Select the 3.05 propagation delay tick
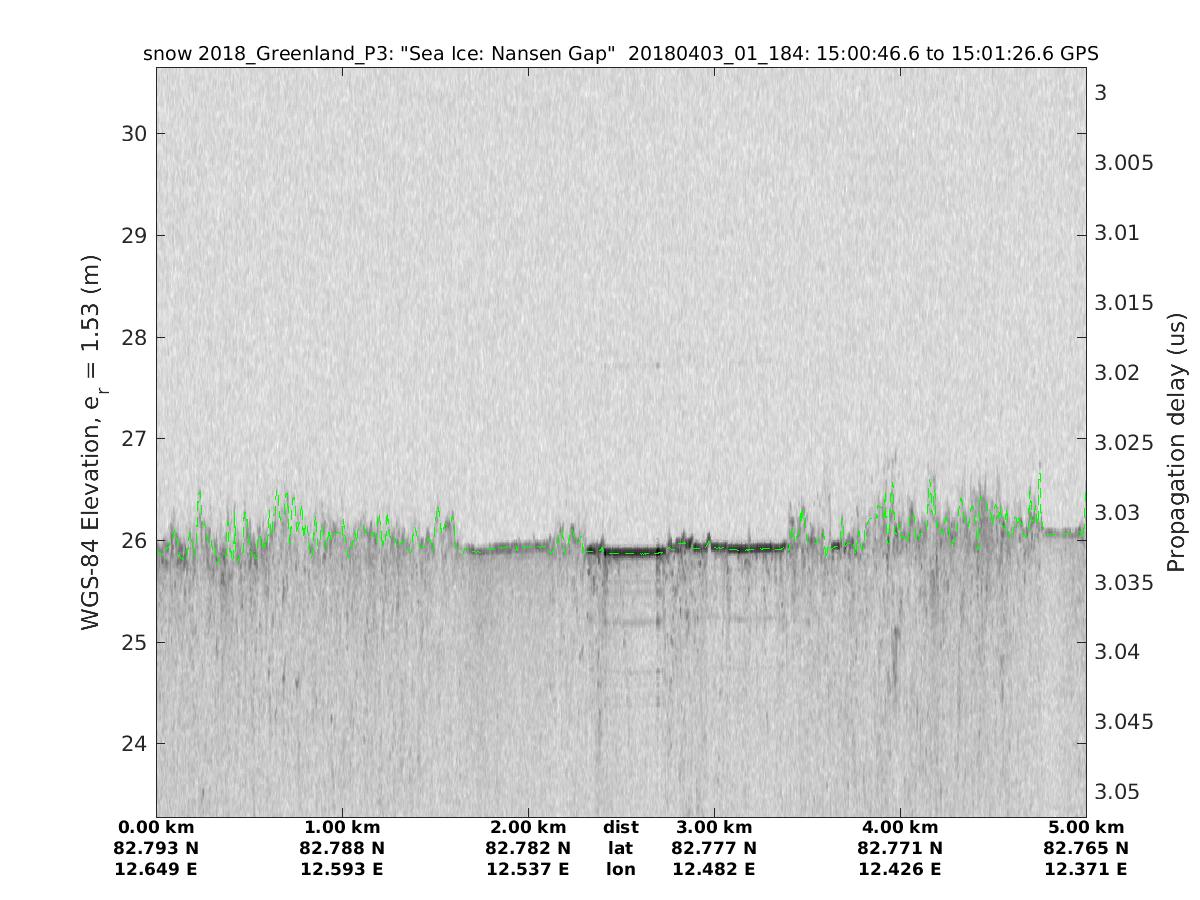The width and height of the screenshot is (1200, 900). [x=1118, y=791]
